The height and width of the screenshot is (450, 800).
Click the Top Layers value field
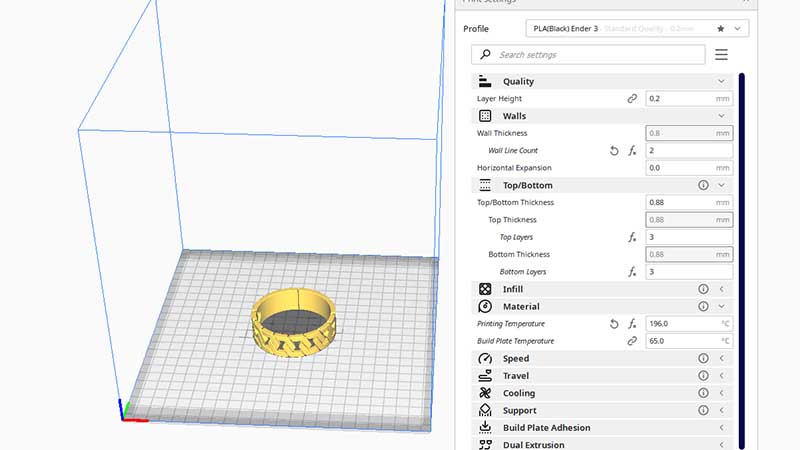(x=689, y=237)
